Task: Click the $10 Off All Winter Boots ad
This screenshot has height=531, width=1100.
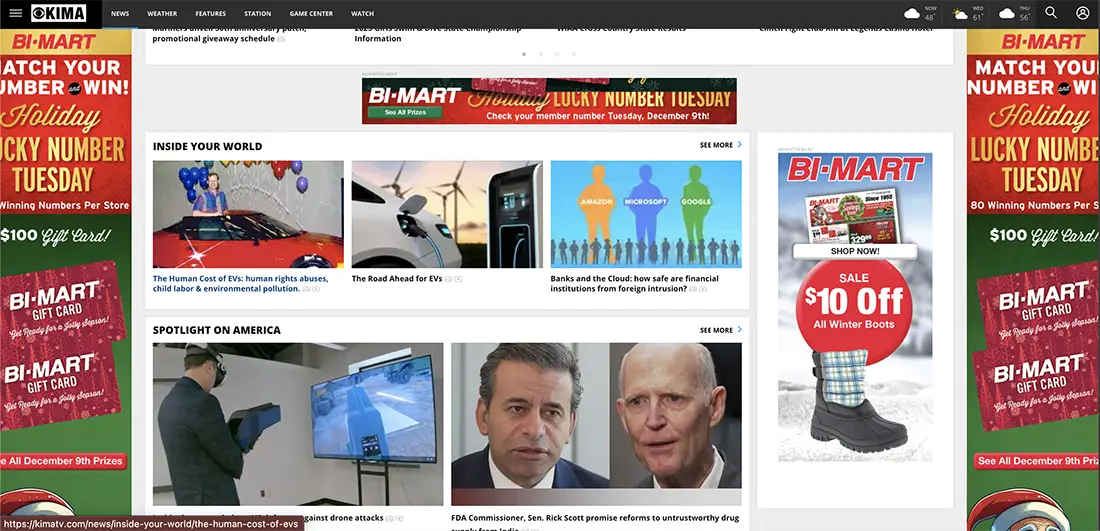Action: pyautogui.click(x=854, y=305)
